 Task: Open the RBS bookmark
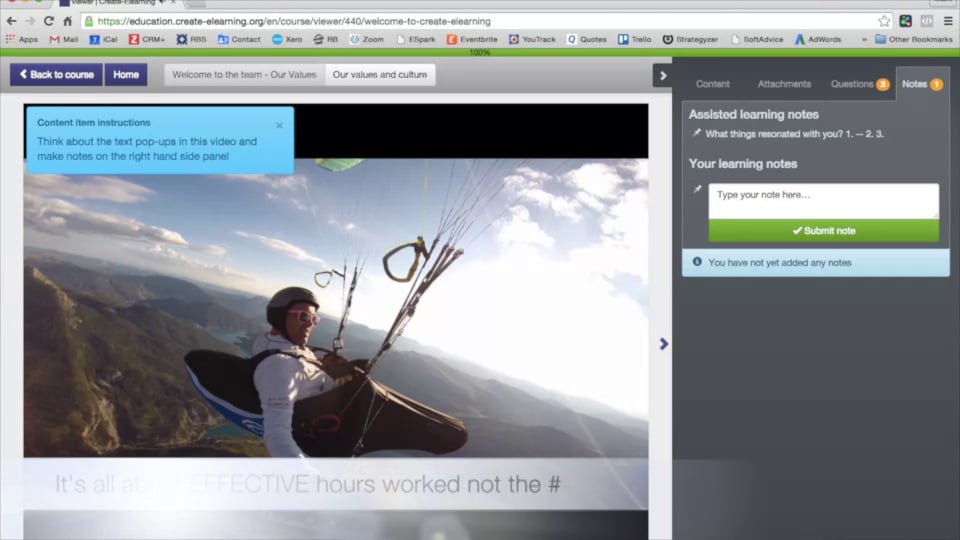(191, 39)
